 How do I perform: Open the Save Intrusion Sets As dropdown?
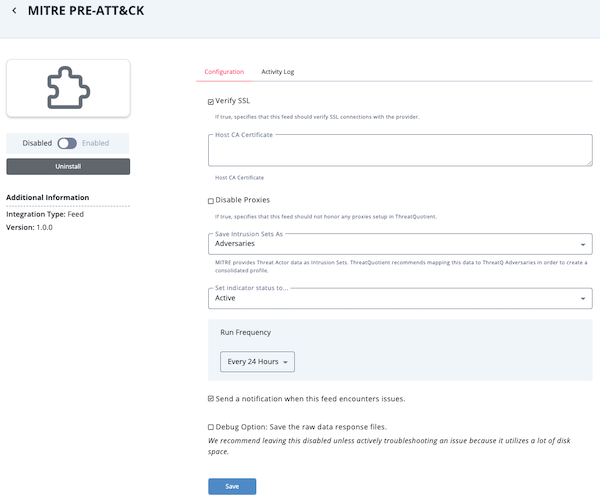(400, 244)
